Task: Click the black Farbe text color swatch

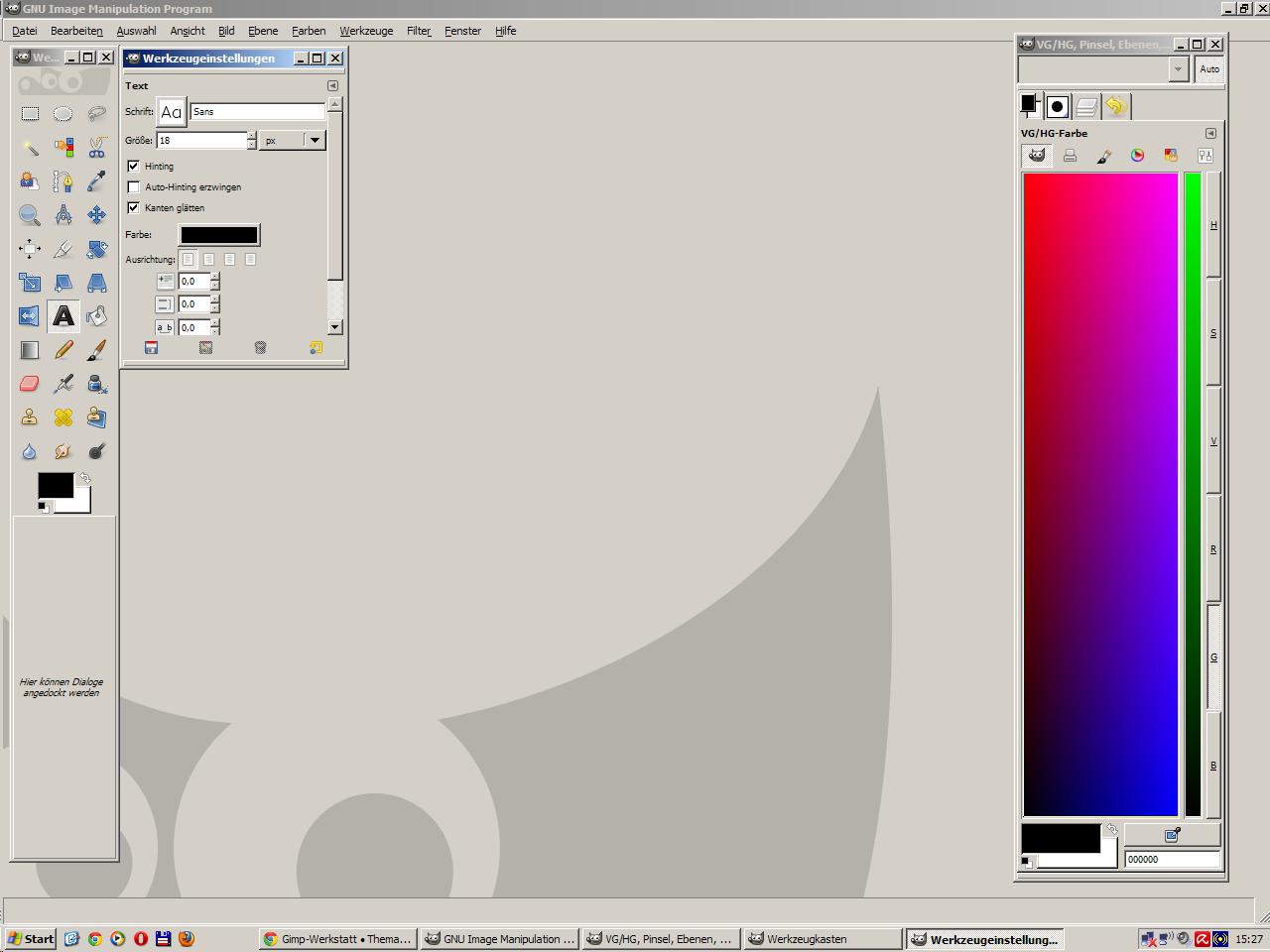Action: pos(218,235)
